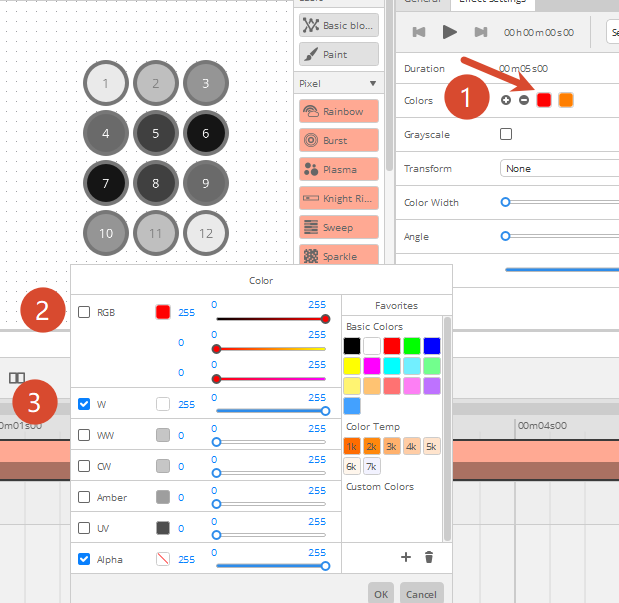Click the play button in preview controls
Image resolution: width=619 pixels, height=603 pixels.
point(450,33)
